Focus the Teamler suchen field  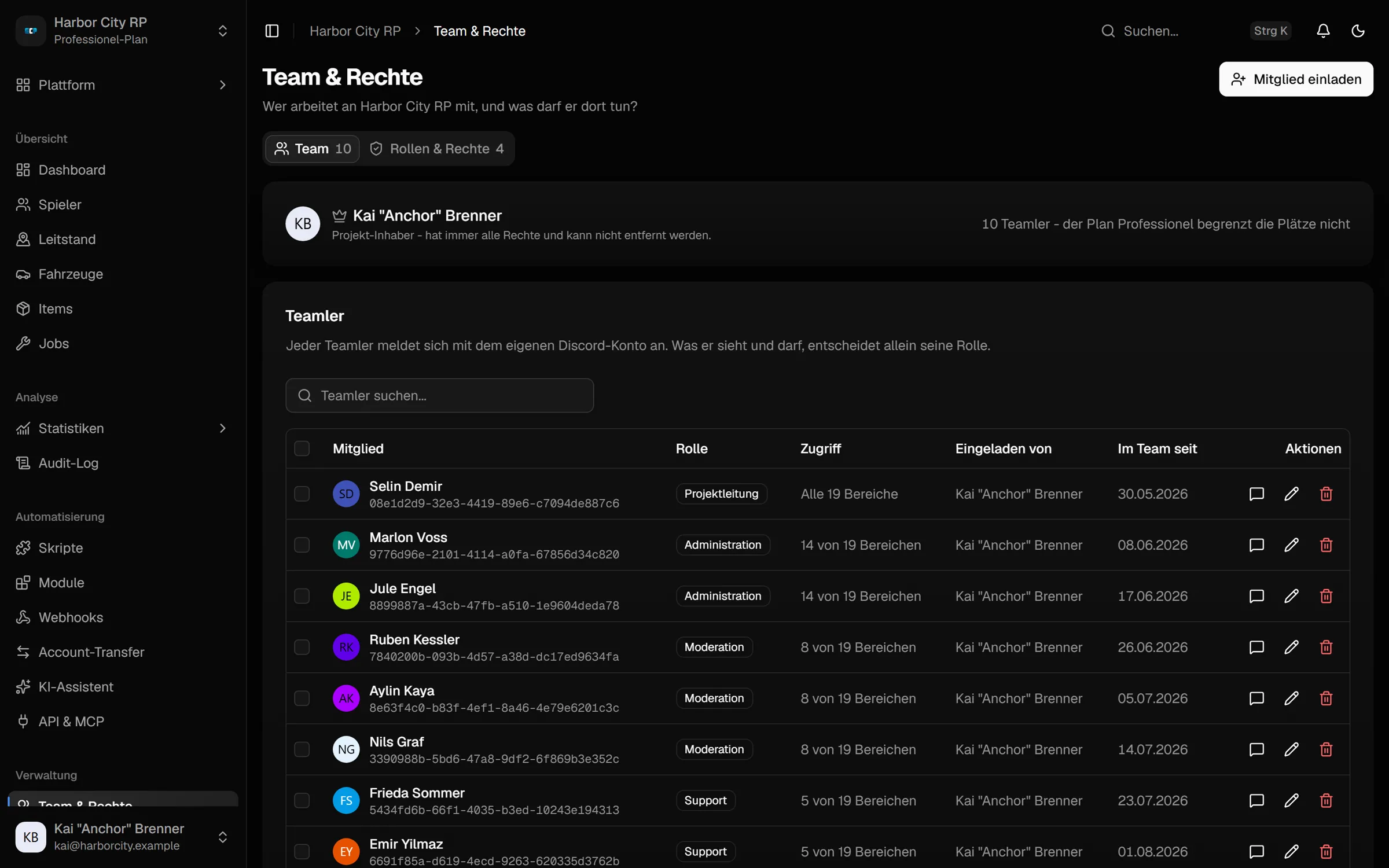tap(439, 395)
